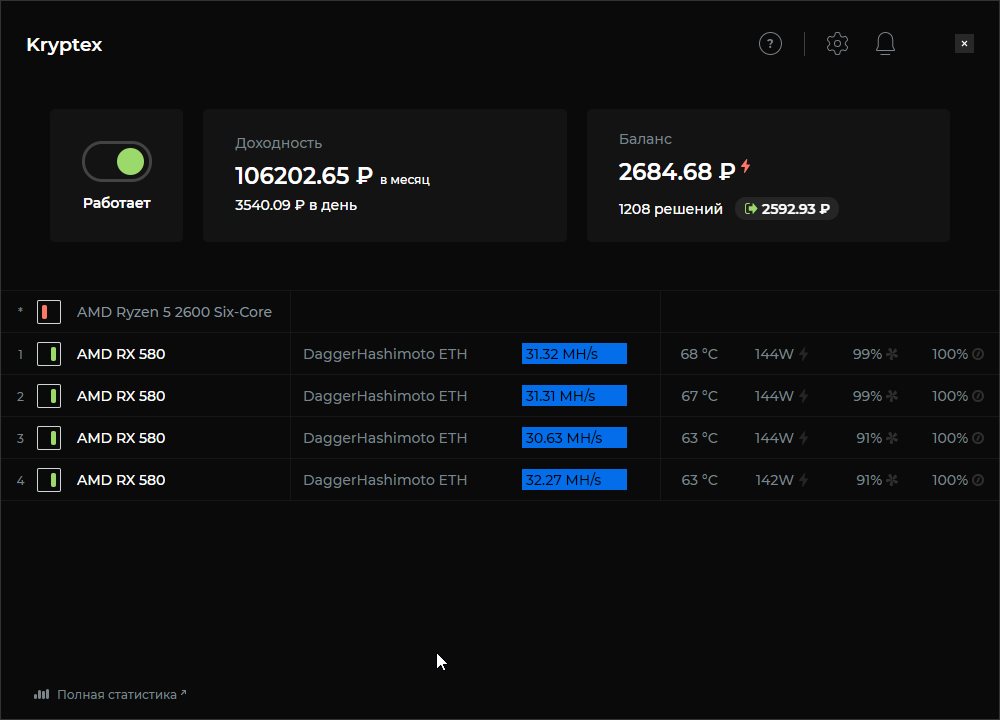
Task: Click the 31.32 MH/s hashrate bar
Action: (574, 354)
